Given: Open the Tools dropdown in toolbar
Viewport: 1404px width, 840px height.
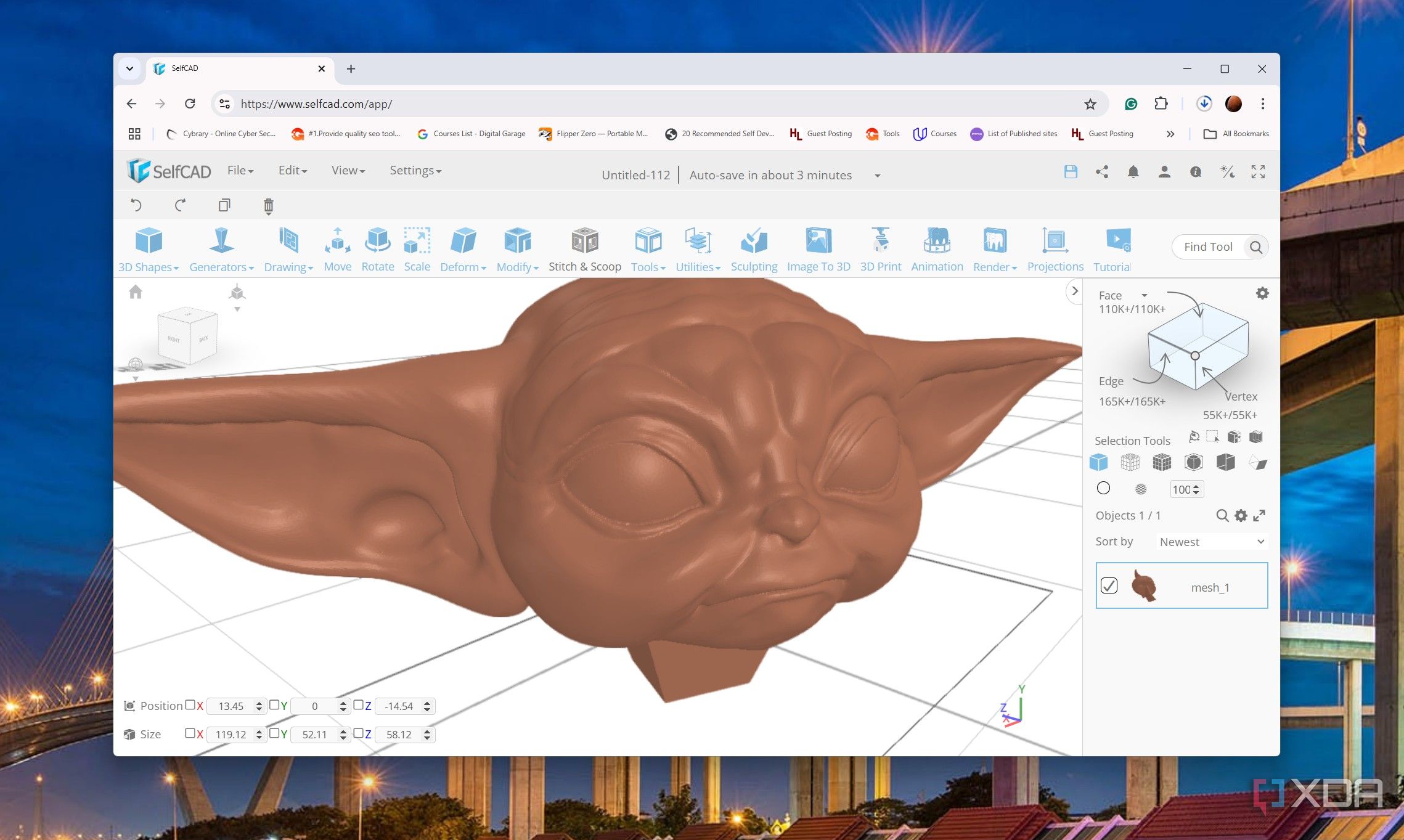Looking at the screenshot, I should [648, 250].
